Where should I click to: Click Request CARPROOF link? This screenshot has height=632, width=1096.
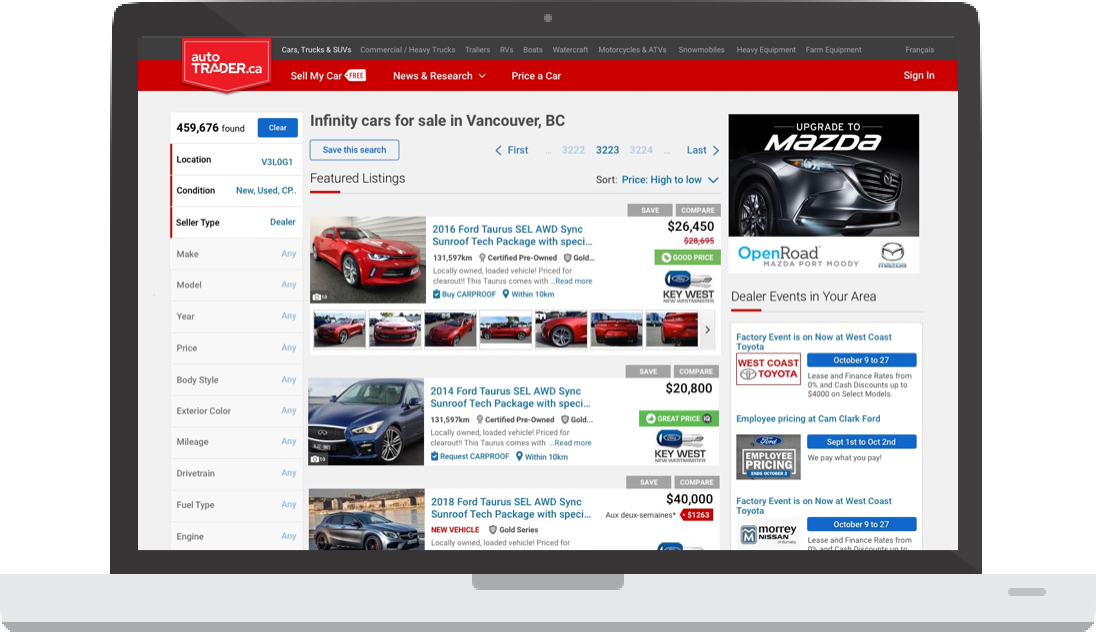(470, 456)
